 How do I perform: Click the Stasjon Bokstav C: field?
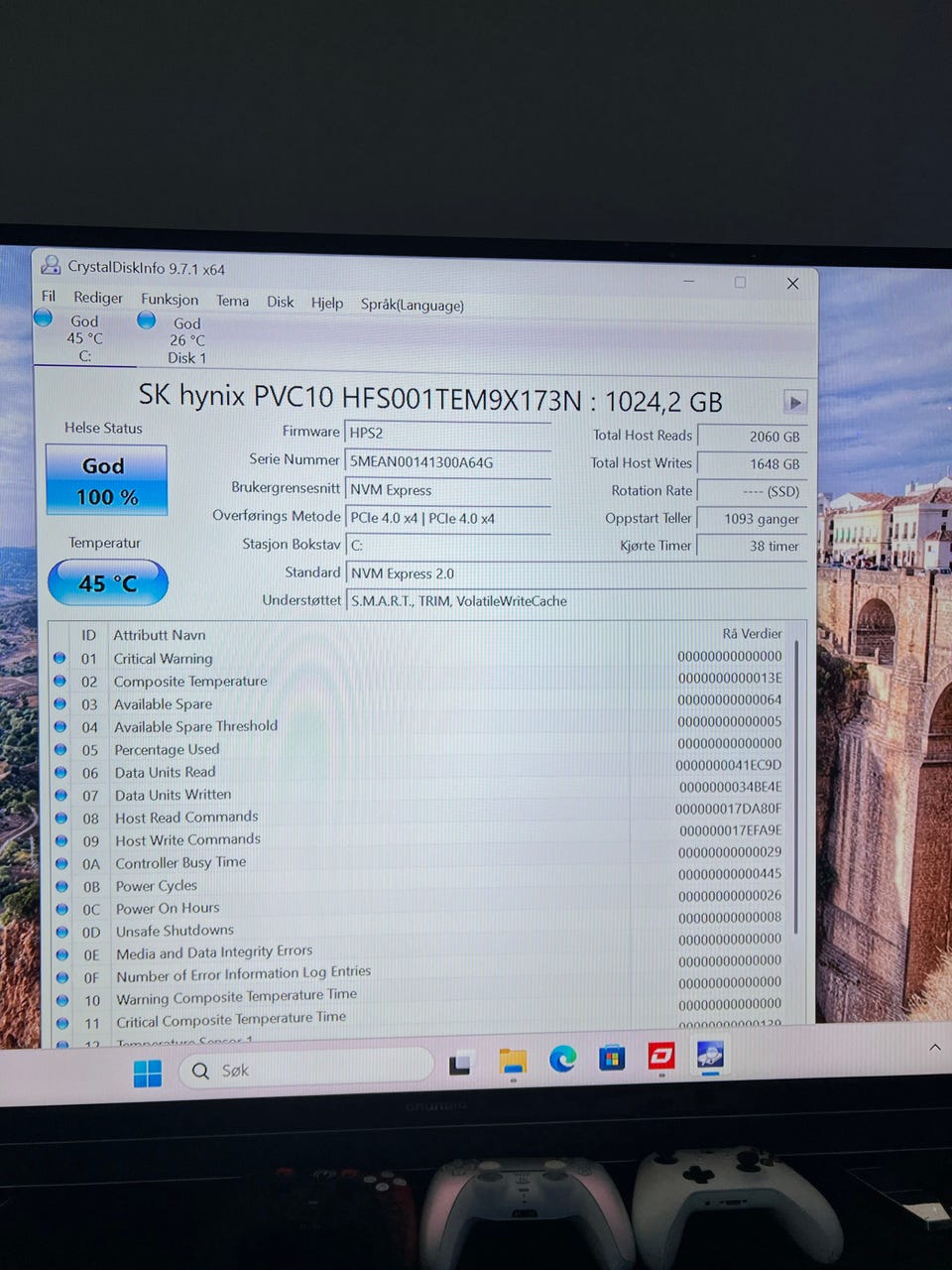click(448, 545)
